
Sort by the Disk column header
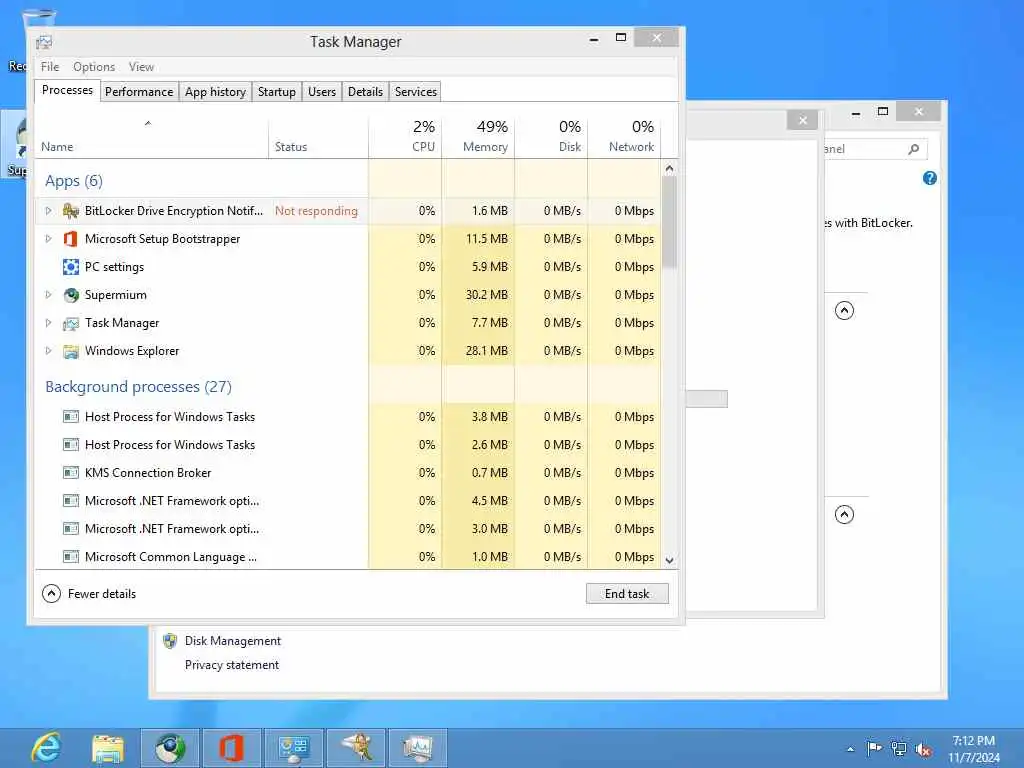click(x=551, y=138)
